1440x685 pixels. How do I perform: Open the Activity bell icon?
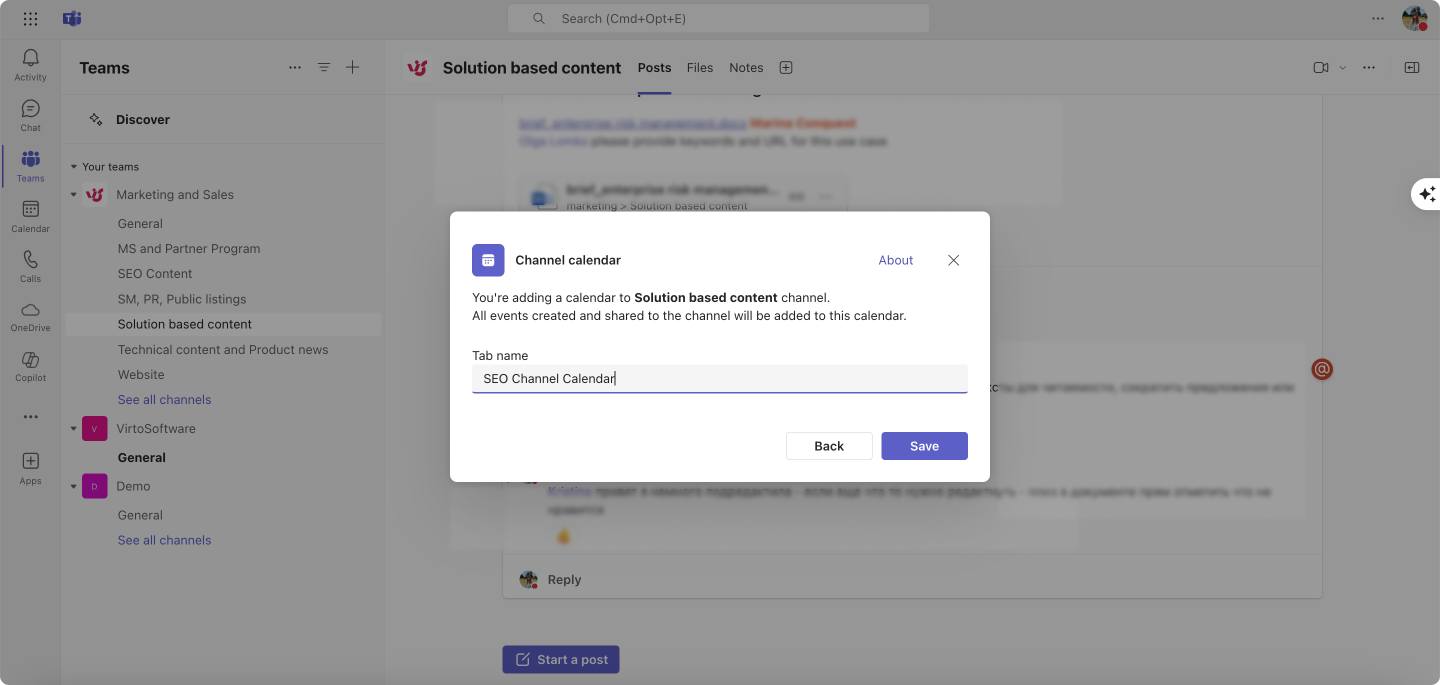[x=30, y=59]
